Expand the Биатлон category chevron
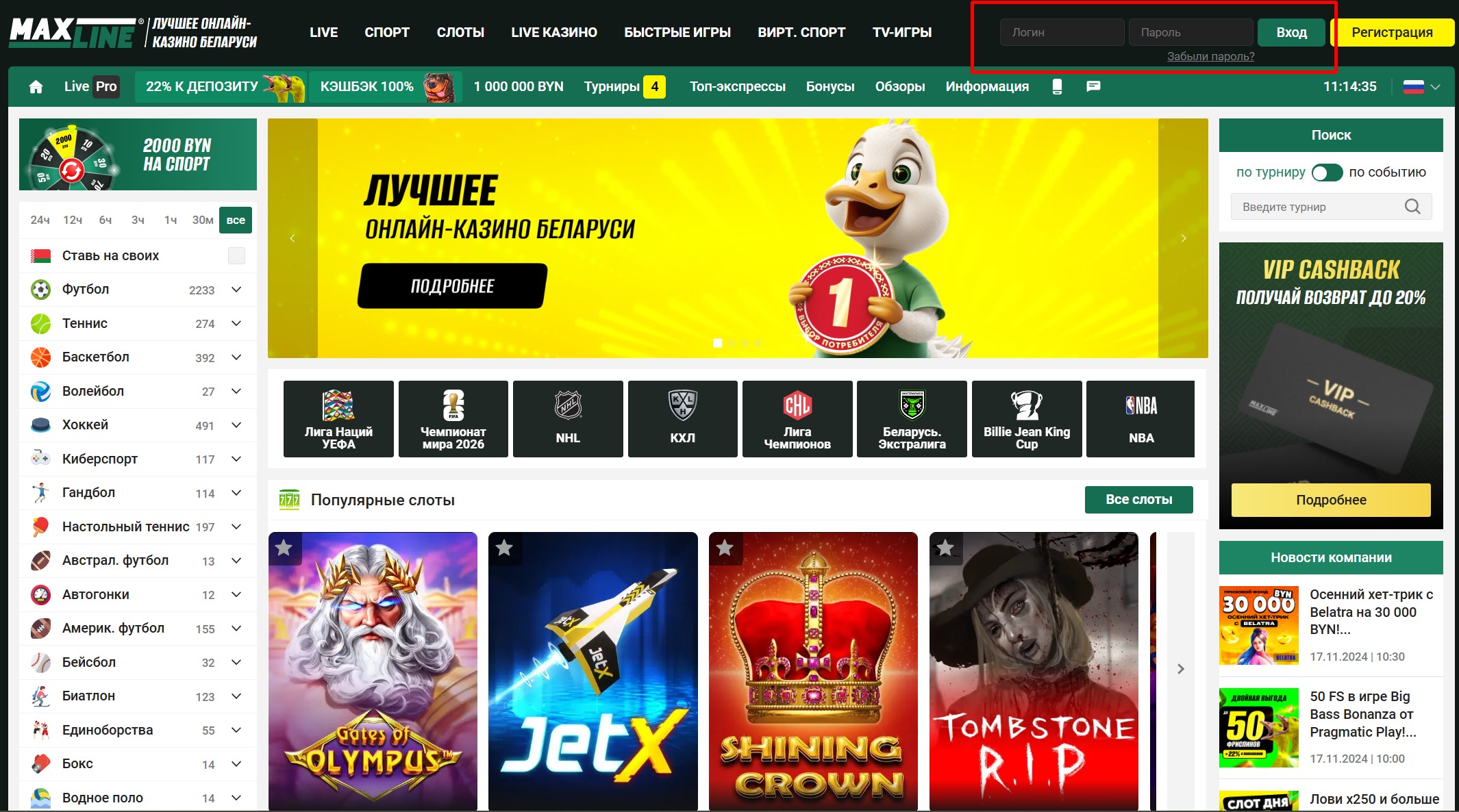This screenshot has width=1459, height=812. pos(236,696)
